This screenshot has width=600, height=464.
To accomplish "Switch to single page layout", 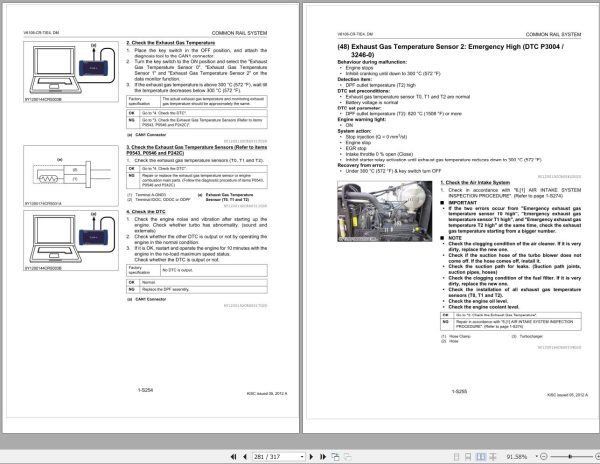I will 456,457.
